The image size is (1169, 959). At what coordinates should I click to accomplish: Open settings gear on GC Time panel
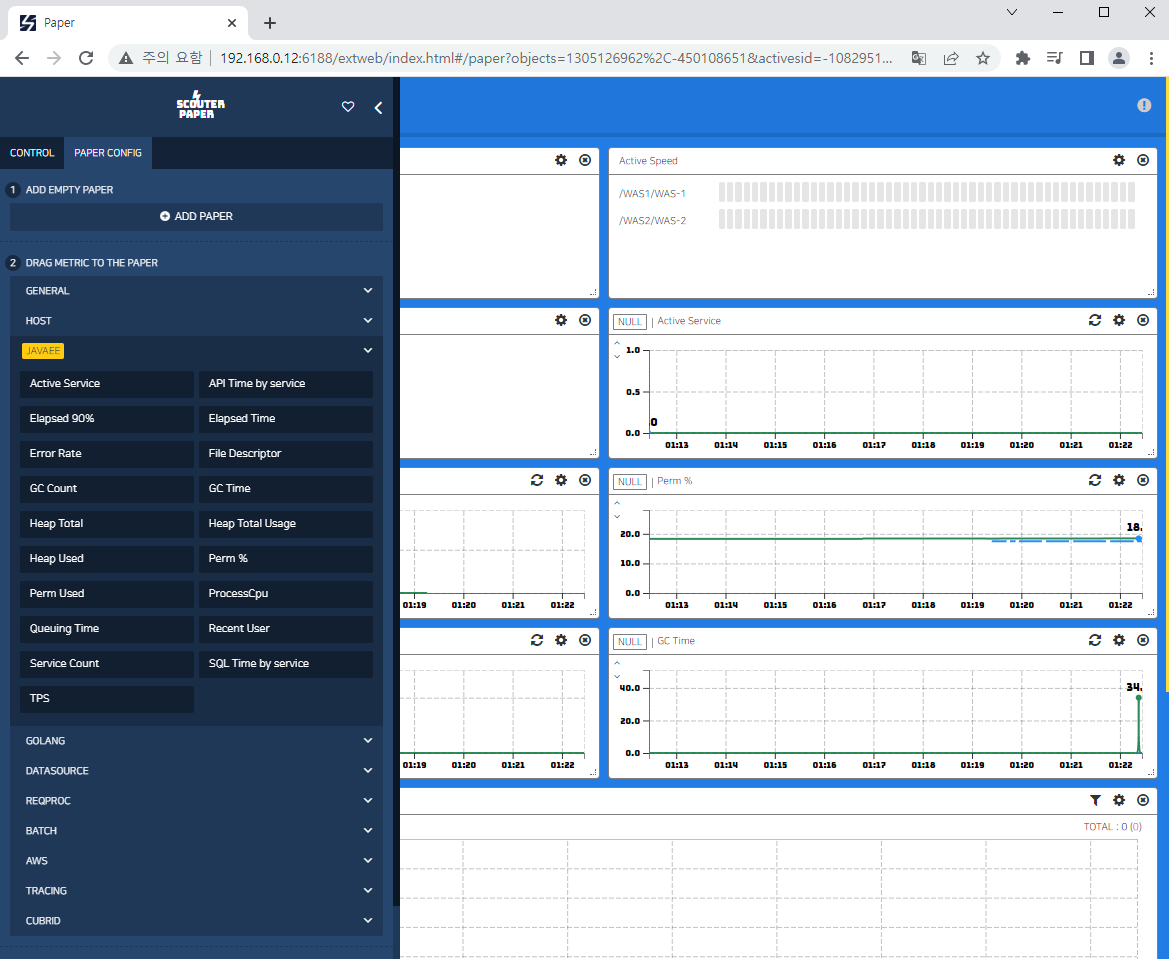click(x=1118, y=640)
